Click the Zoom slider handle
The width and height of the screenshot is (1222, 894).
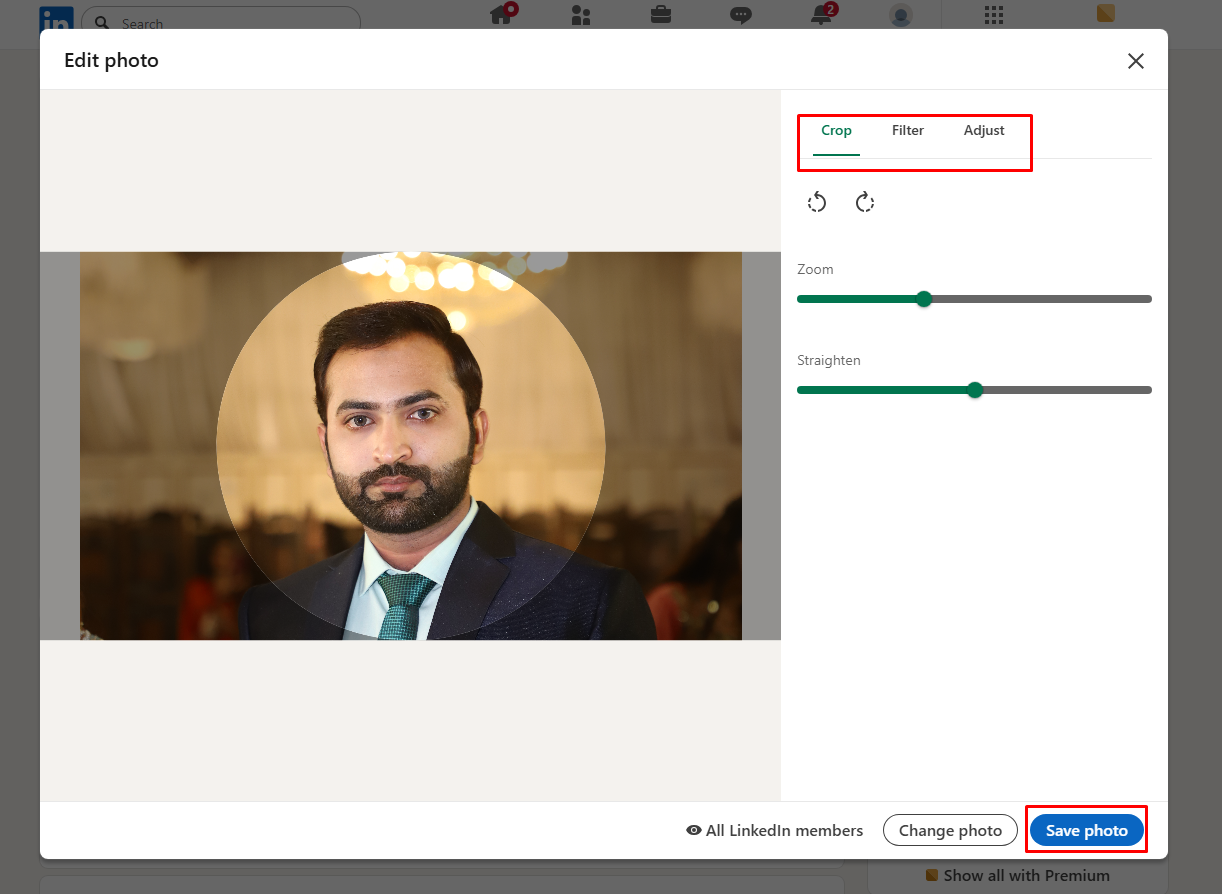[924, 299]
